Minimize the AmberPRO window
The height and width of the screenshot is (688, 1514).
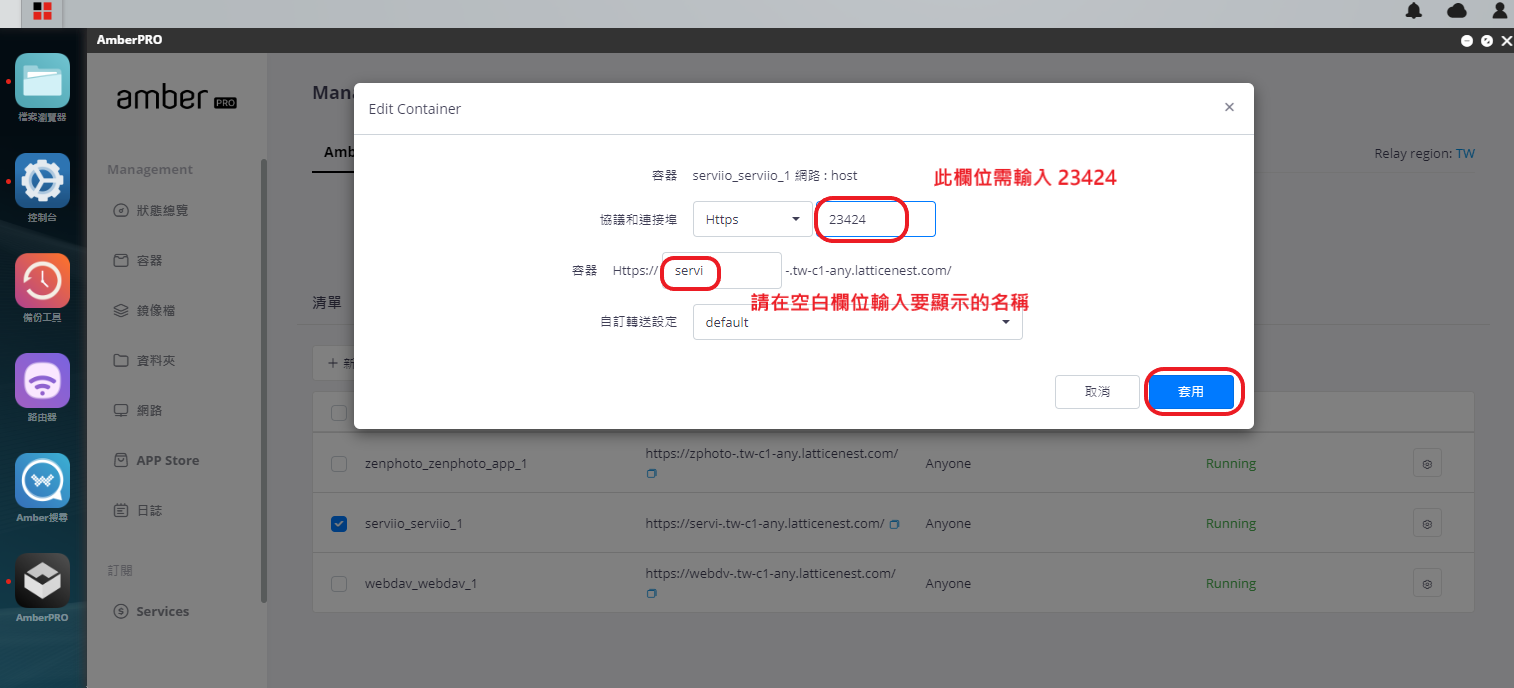click(x=1467, y=41)
